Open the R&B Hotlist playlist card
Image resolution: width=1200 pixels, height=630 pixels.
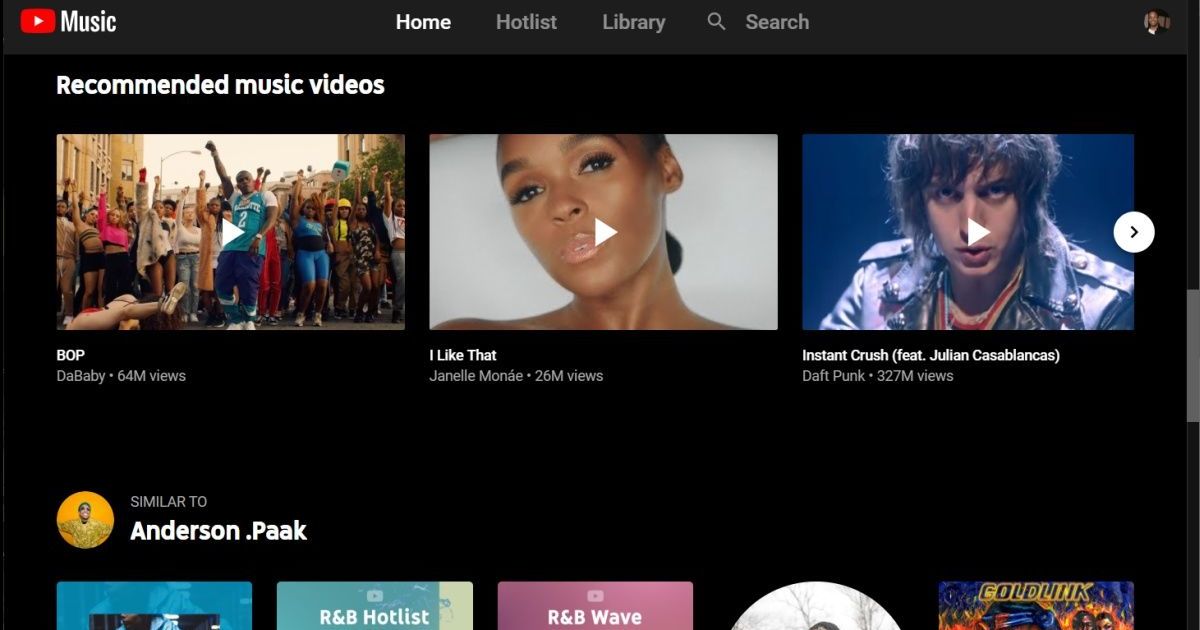[x=374, y=606]
